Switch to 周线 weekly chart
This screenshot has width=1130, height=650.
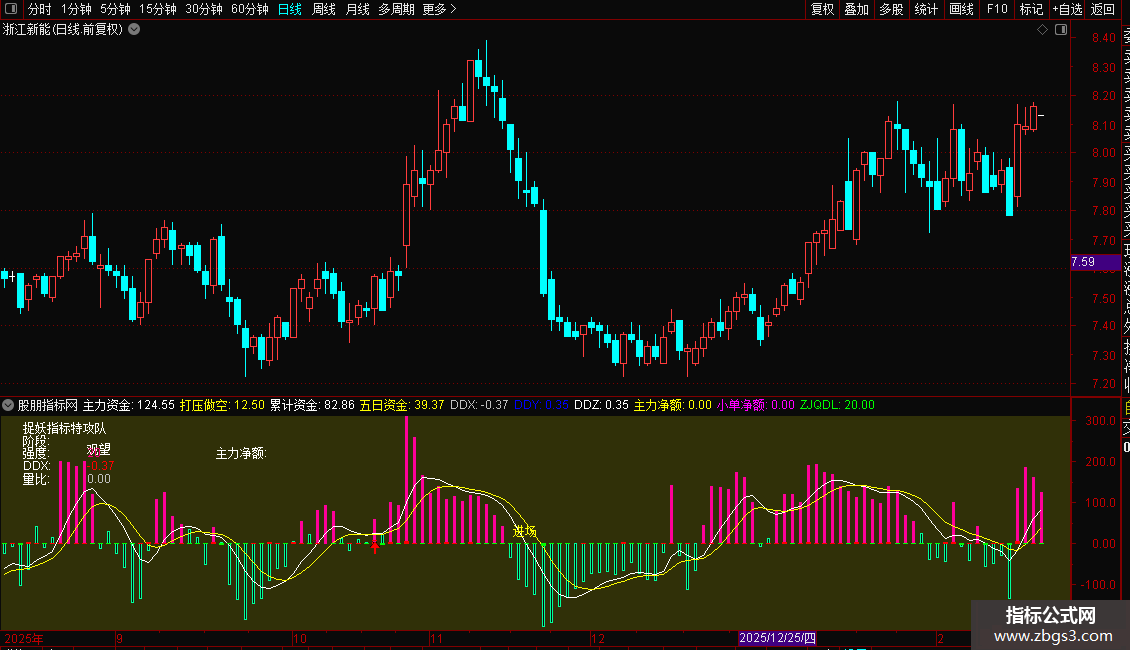(x=324, y=9)
